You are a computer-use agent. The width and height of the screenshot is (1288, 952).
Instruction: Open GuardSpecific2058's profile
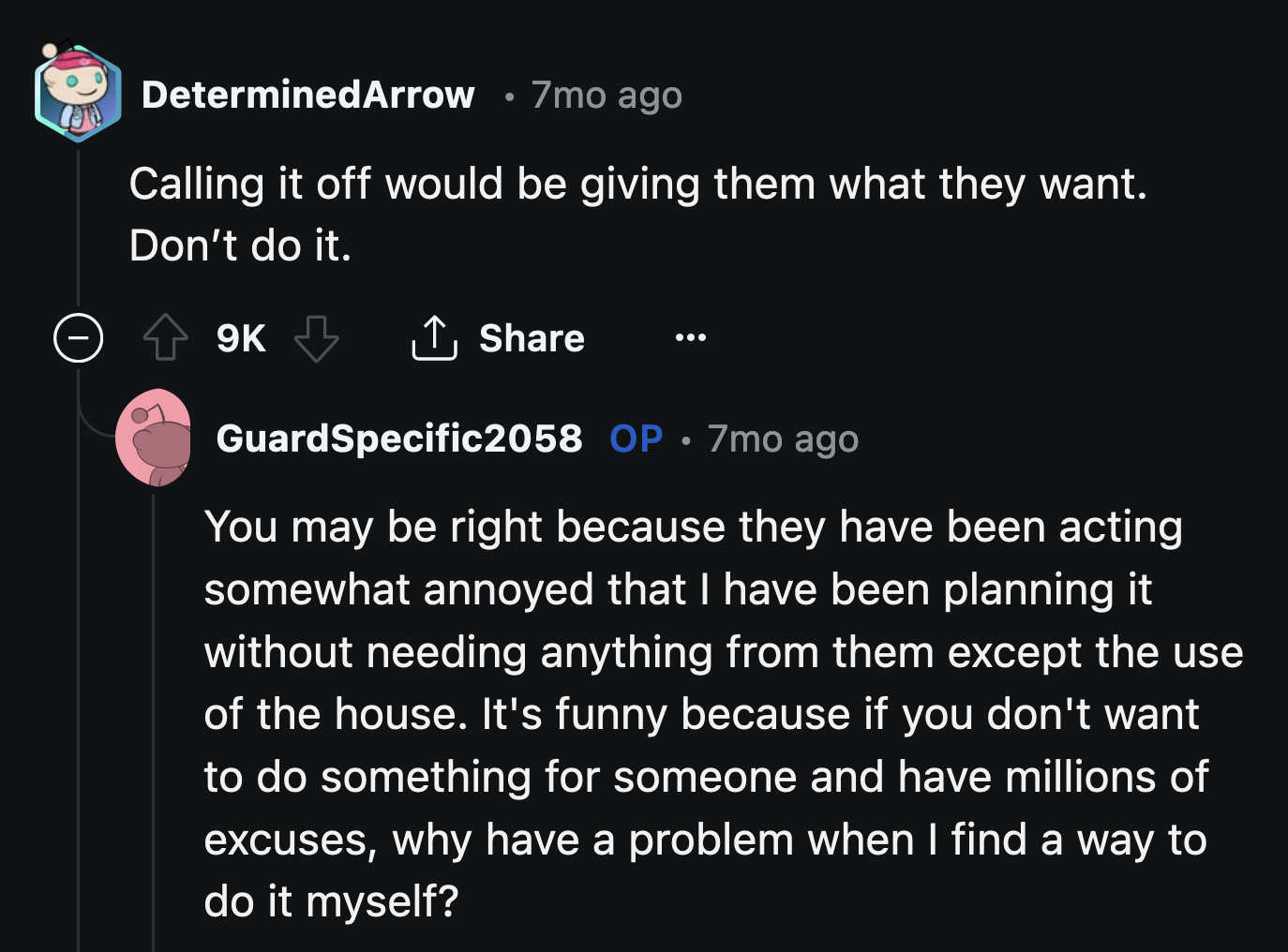[399, 438]
